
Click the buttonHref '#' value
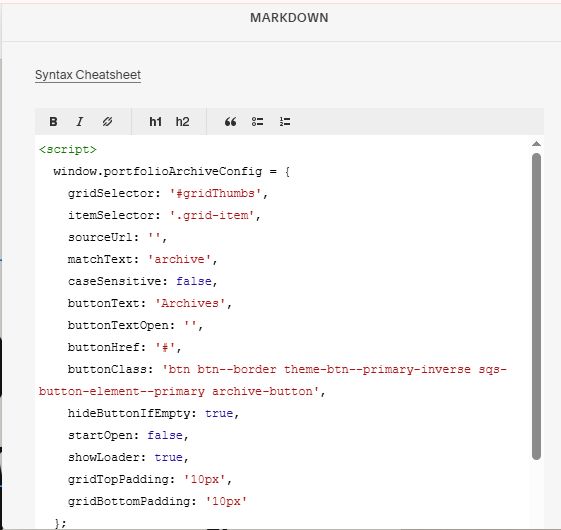[x=165, y=347]
